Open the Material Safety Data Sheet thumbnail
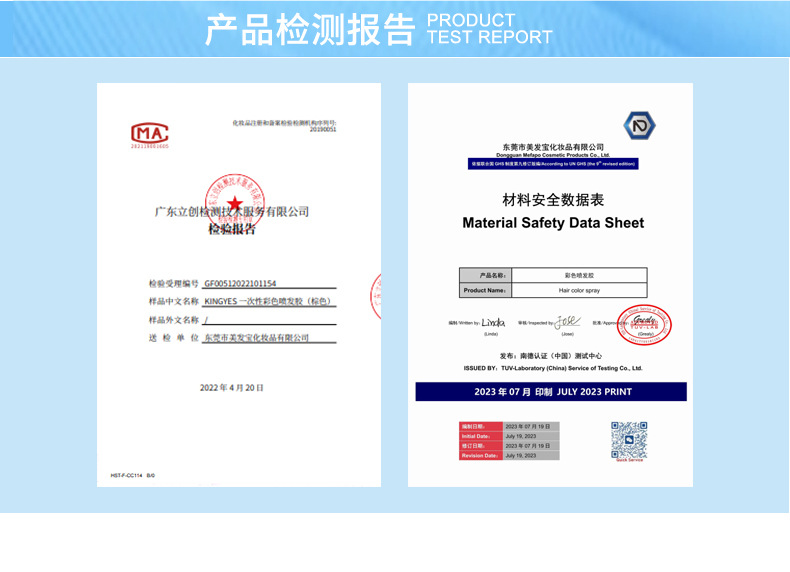Screen dimensions: 790x572 (550, 285)
